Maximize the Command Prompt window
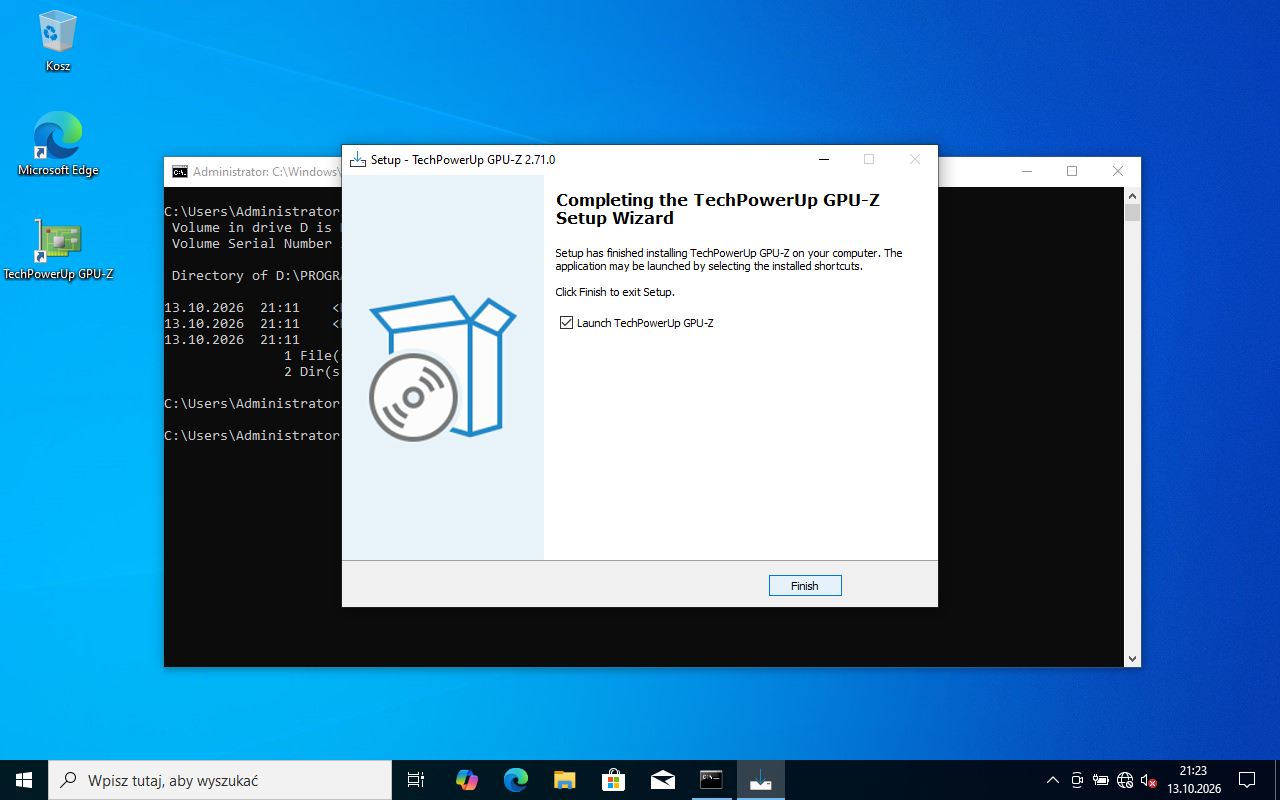 (1072, 171)
